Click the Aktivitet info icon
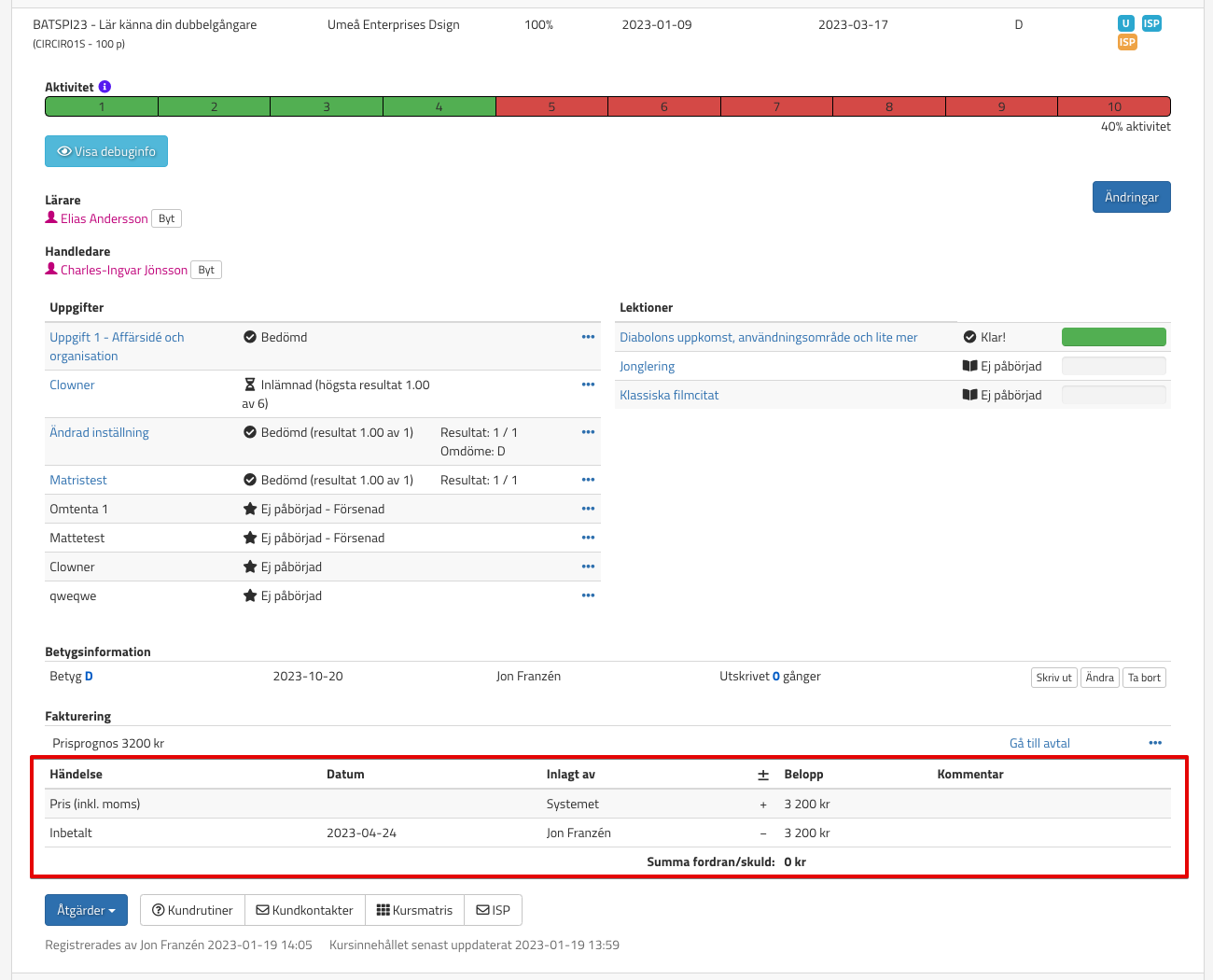 click(x=105, y=87)
